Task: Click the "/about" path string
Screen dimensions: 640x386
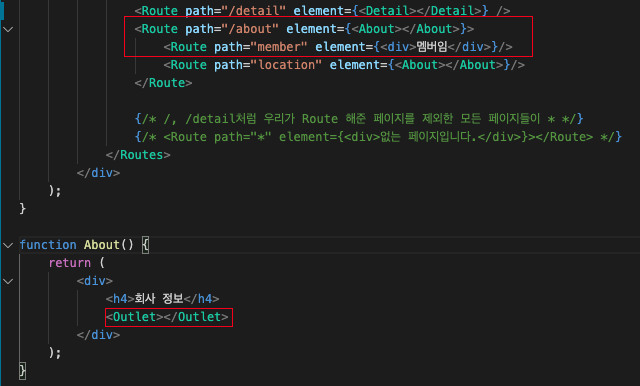Action: [x=250, y=29]
